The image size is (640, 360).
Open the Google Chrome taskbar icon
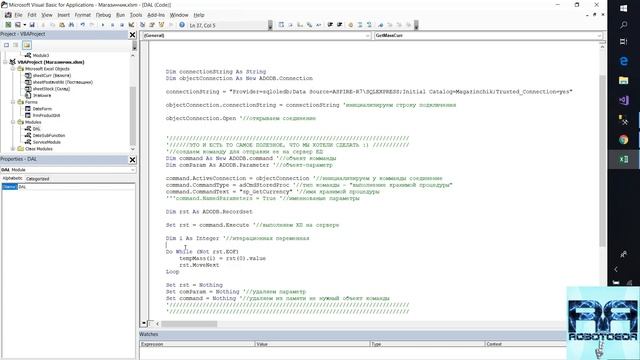click(x=623, y=140)
